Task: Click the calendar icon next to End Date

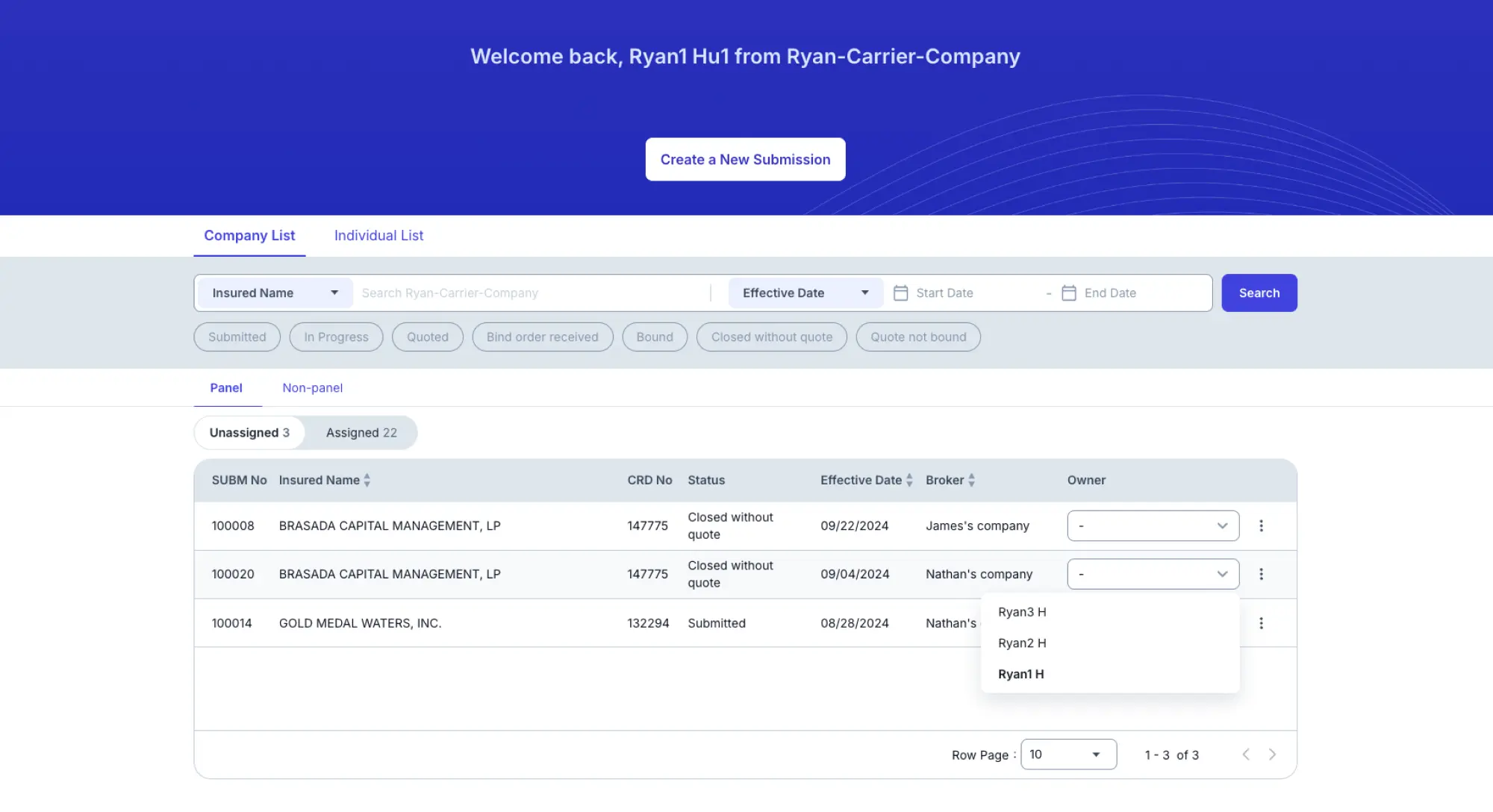Action: (1068, 292)
